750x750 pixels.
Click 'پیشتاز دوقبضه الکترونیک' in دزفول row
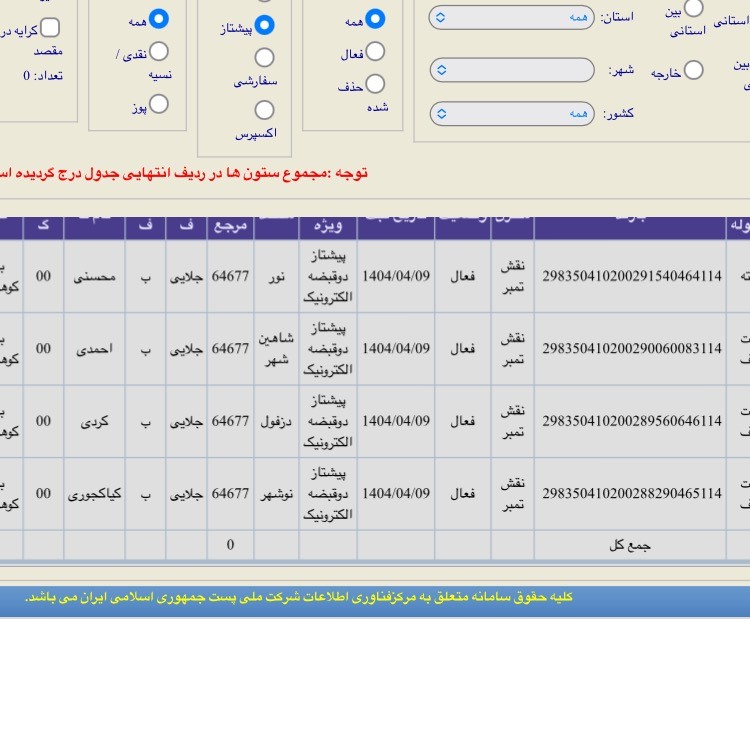click(328, 421)
